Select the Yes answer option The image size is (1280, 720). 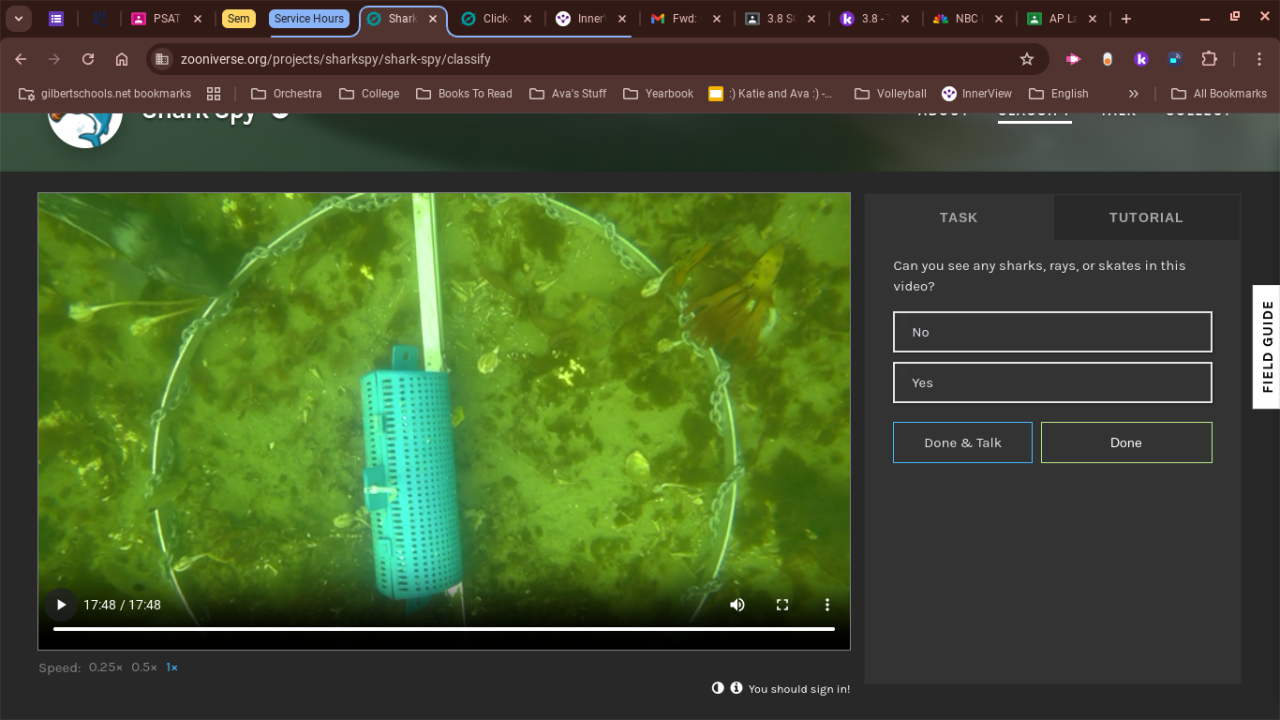[1052, 382]
